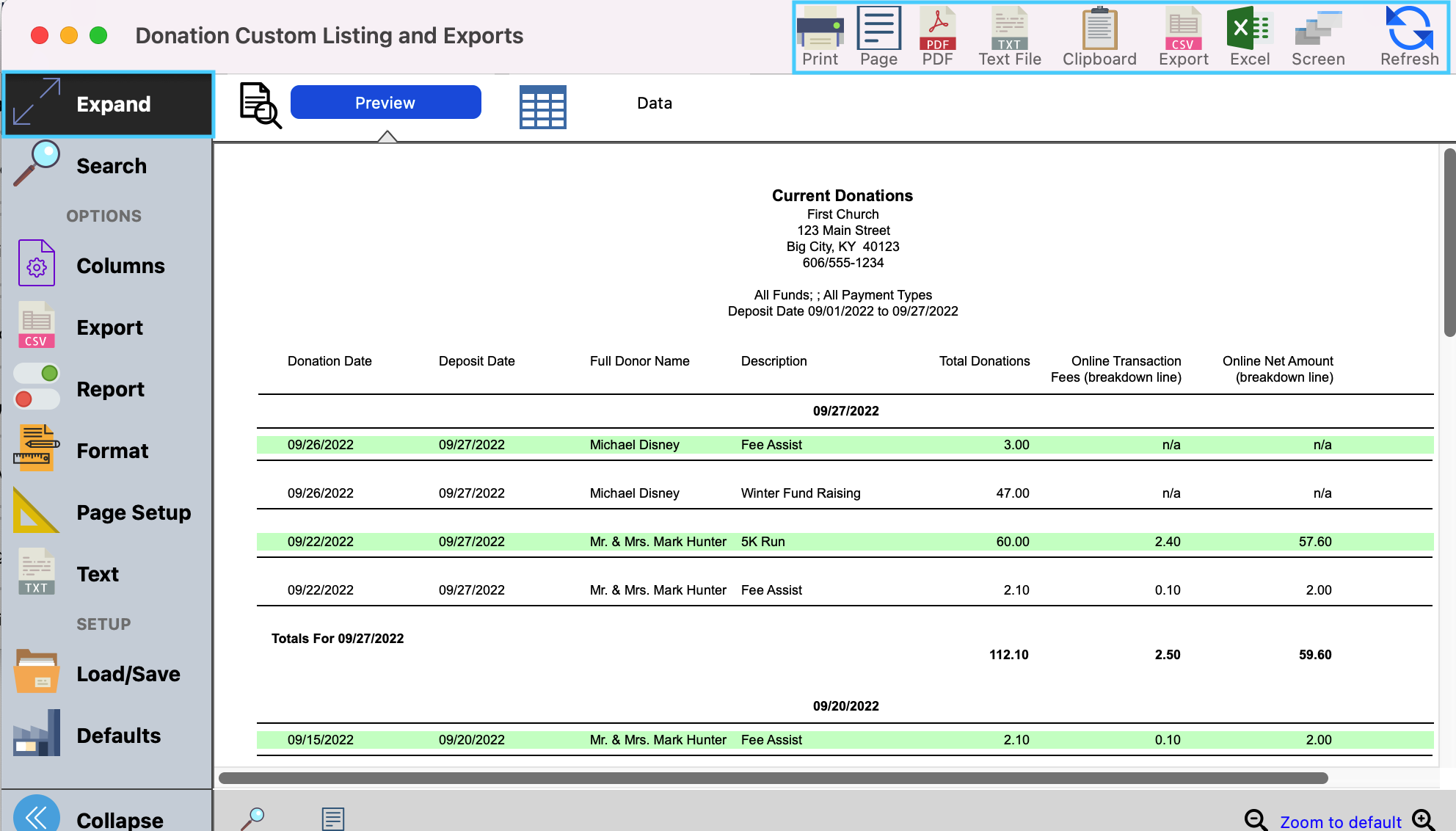
Task: Open Page layout toolbar icon
Action: pyautogui.click(x=878, y=28)
